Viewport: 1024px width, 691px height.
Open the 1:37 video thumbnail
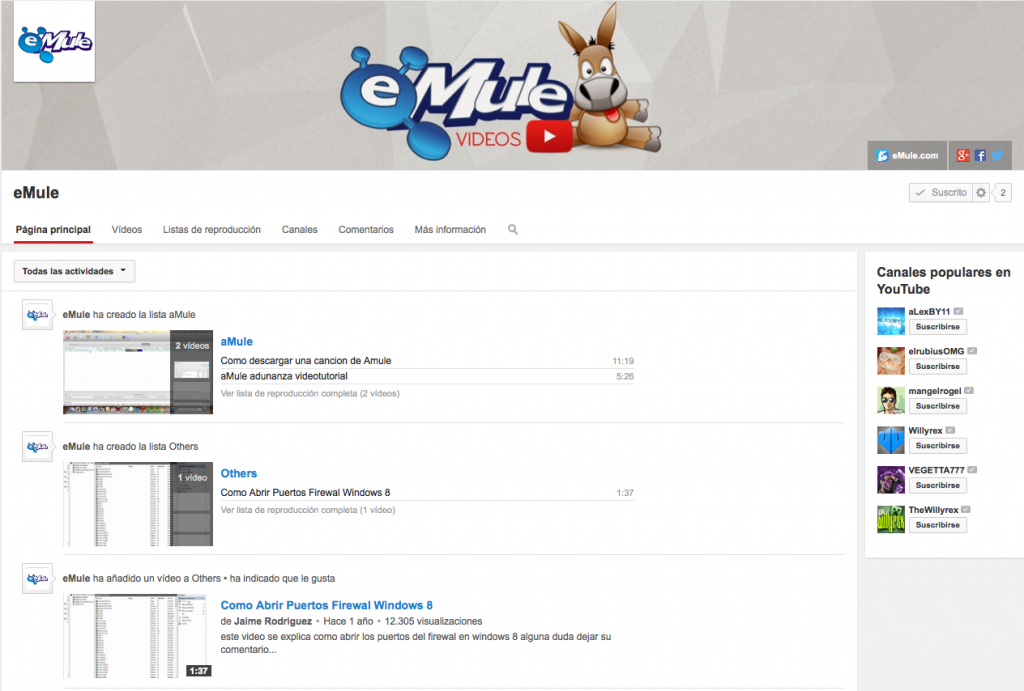coord(138,635)
